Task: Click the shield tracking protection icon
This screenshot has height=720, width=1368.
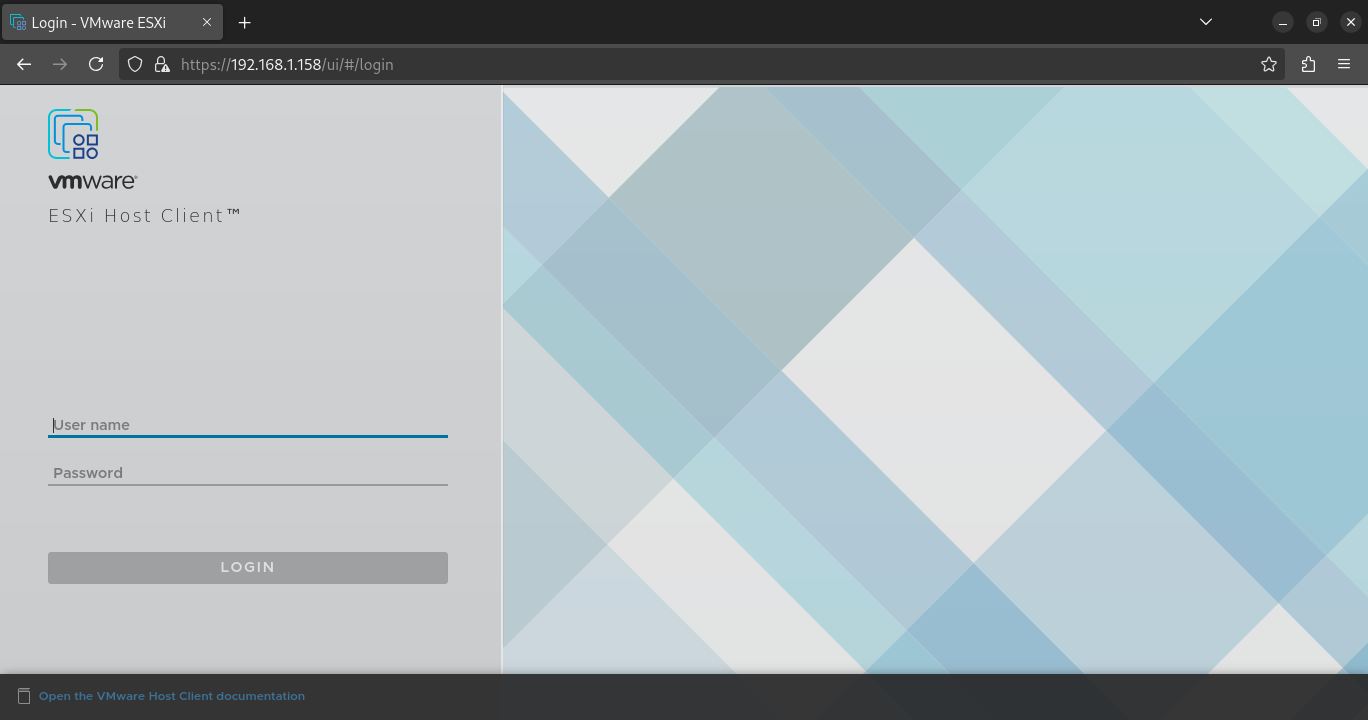Action: 135,64
